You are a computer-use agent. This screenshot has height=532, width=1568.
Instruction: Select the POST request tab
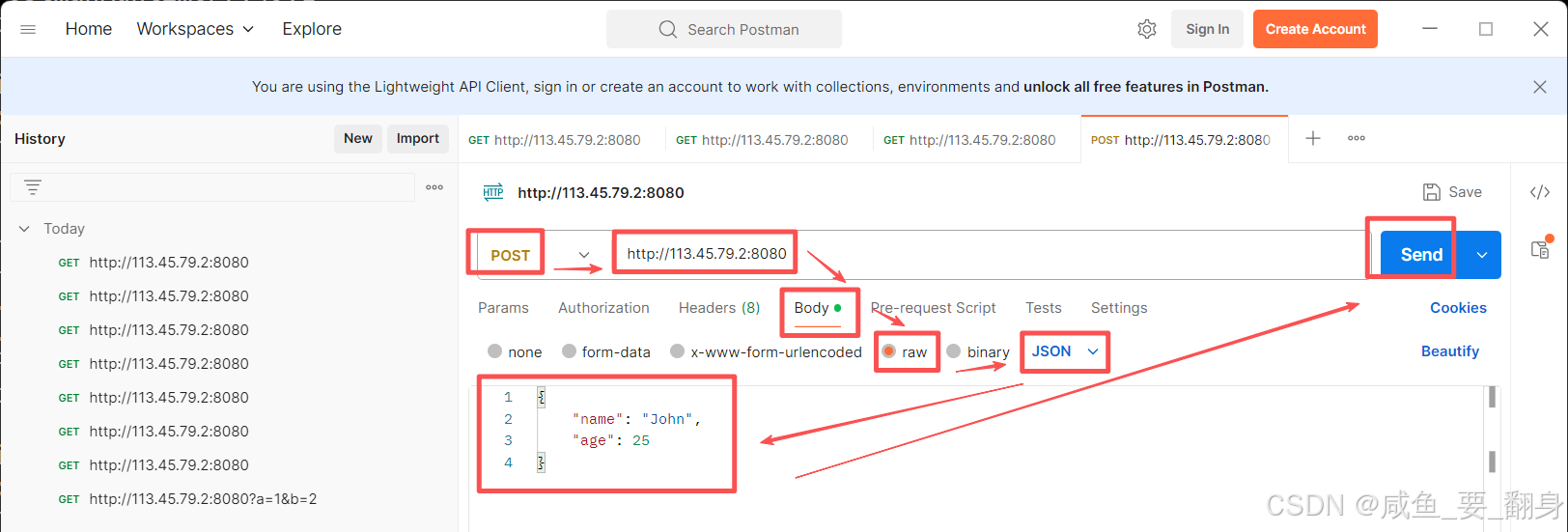click(1185, 139)
